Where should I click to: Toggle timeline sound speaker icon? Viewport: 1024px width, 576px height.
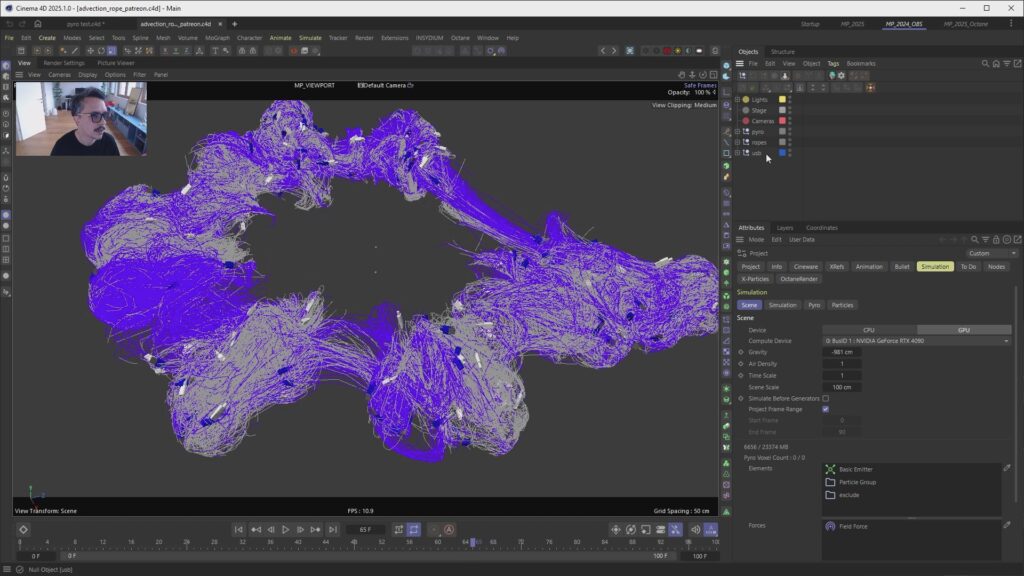point(696,530)
